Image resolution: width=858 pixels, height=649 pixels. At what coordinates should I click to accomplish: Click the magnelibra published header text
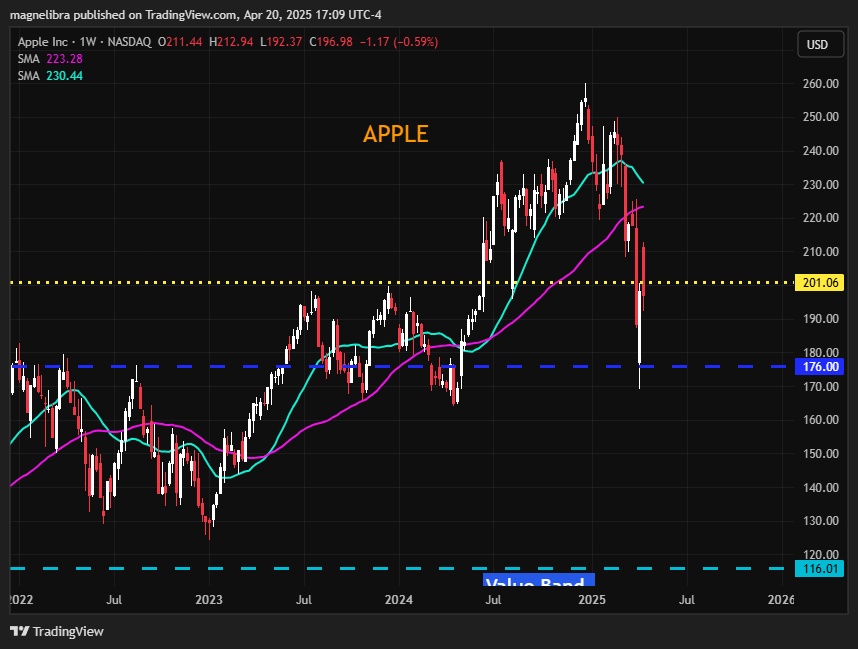click(196, 15)
